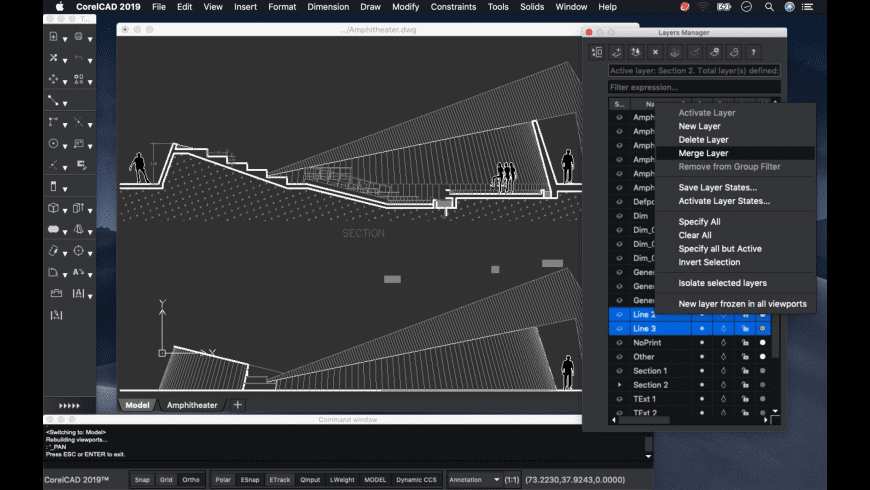The image size is (870, 490).
Task: Select the Line tool in left toolbar
Action: (x=53, y=100)
